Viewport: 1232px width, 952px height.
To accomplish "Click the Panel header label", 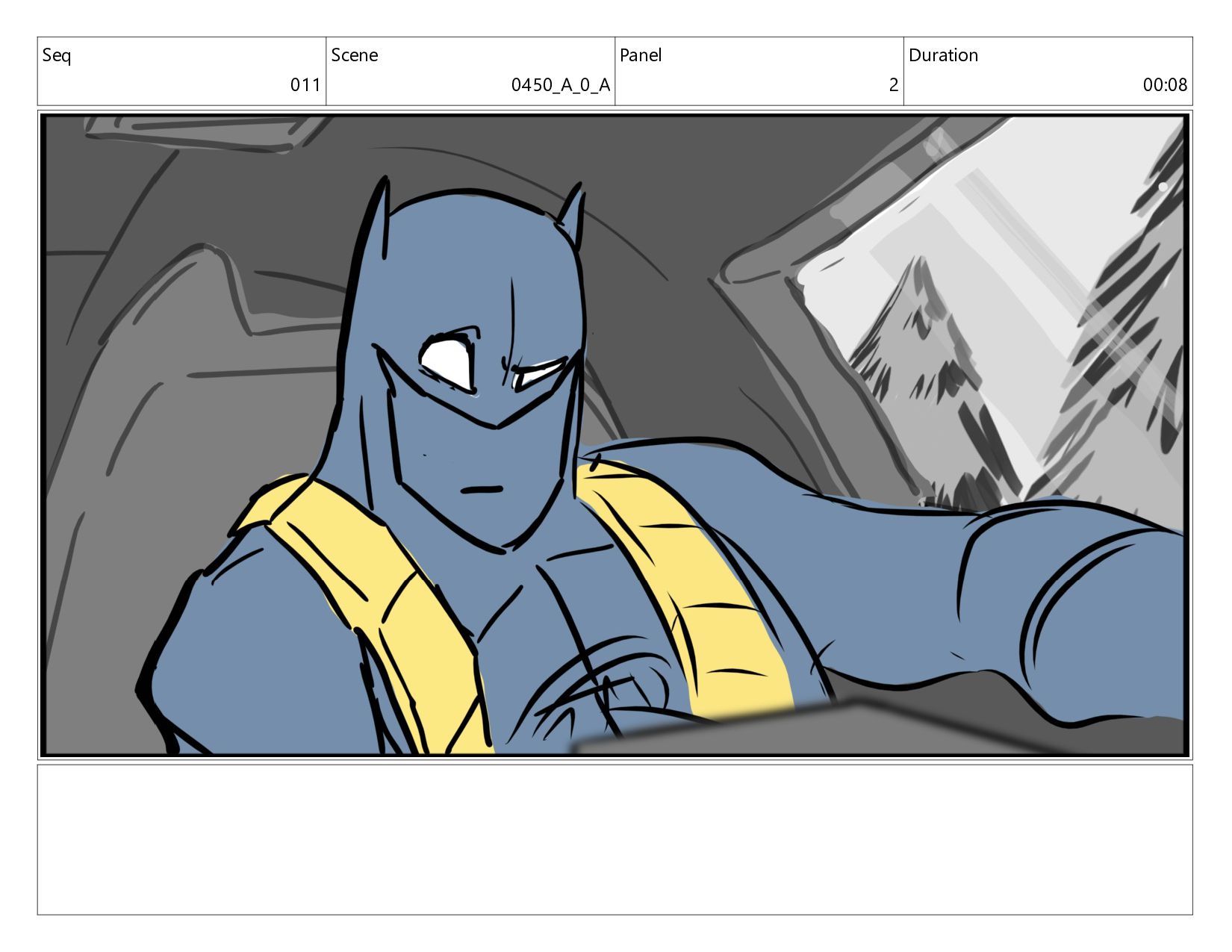I will point(641,55).
